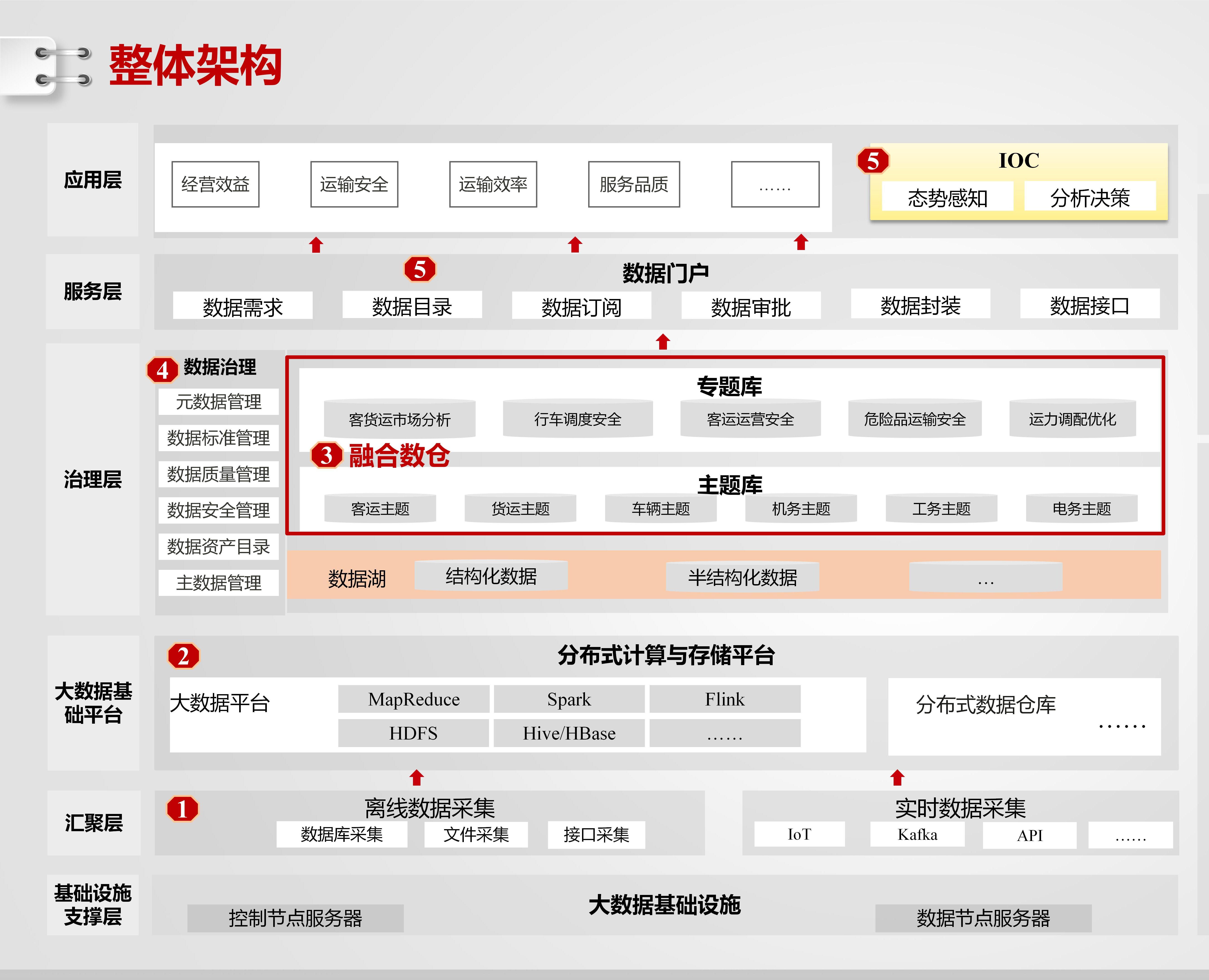Select the HDFS box
The image size is (1209, 980).
click(x=414, y=733)
